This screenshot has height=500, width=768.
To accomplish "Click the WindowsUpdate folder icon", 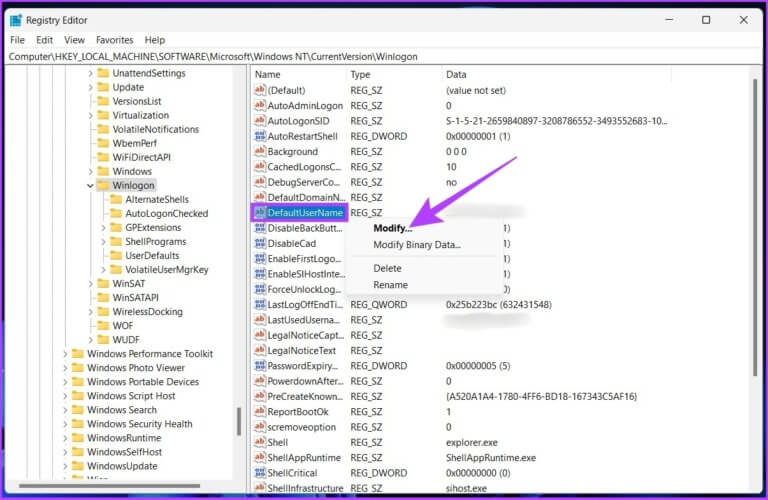I will [x=77, y=466].
